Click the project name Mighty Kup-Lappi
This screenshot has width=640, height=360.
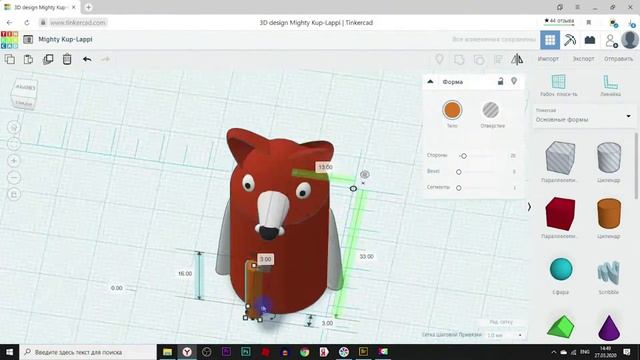[65, 40]
